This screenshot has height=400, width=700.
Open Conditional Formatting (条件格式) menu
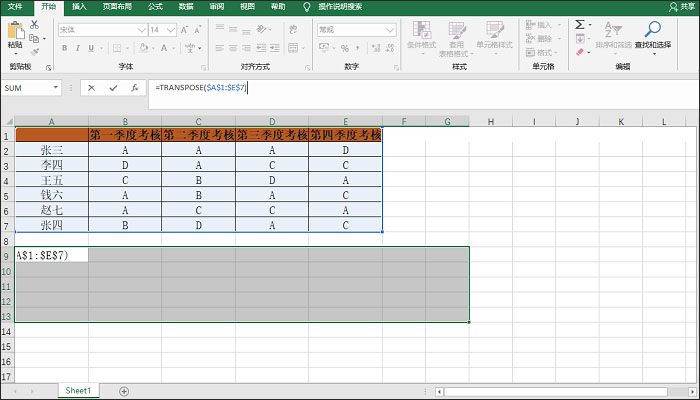[421, 38]
